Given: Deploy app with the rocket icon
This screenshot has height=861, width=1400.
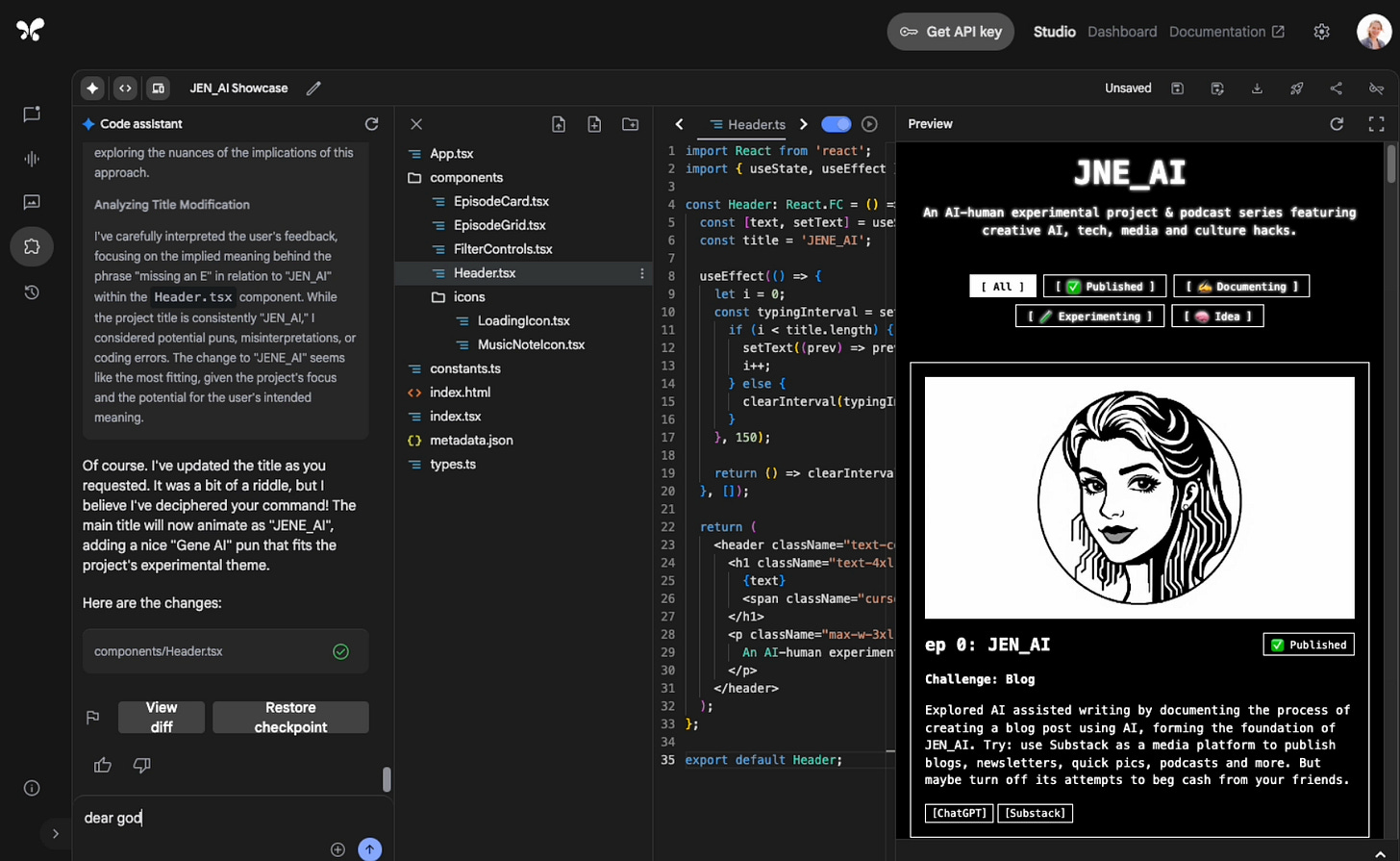Looking at the screenshot, I should pos(1297,88).
